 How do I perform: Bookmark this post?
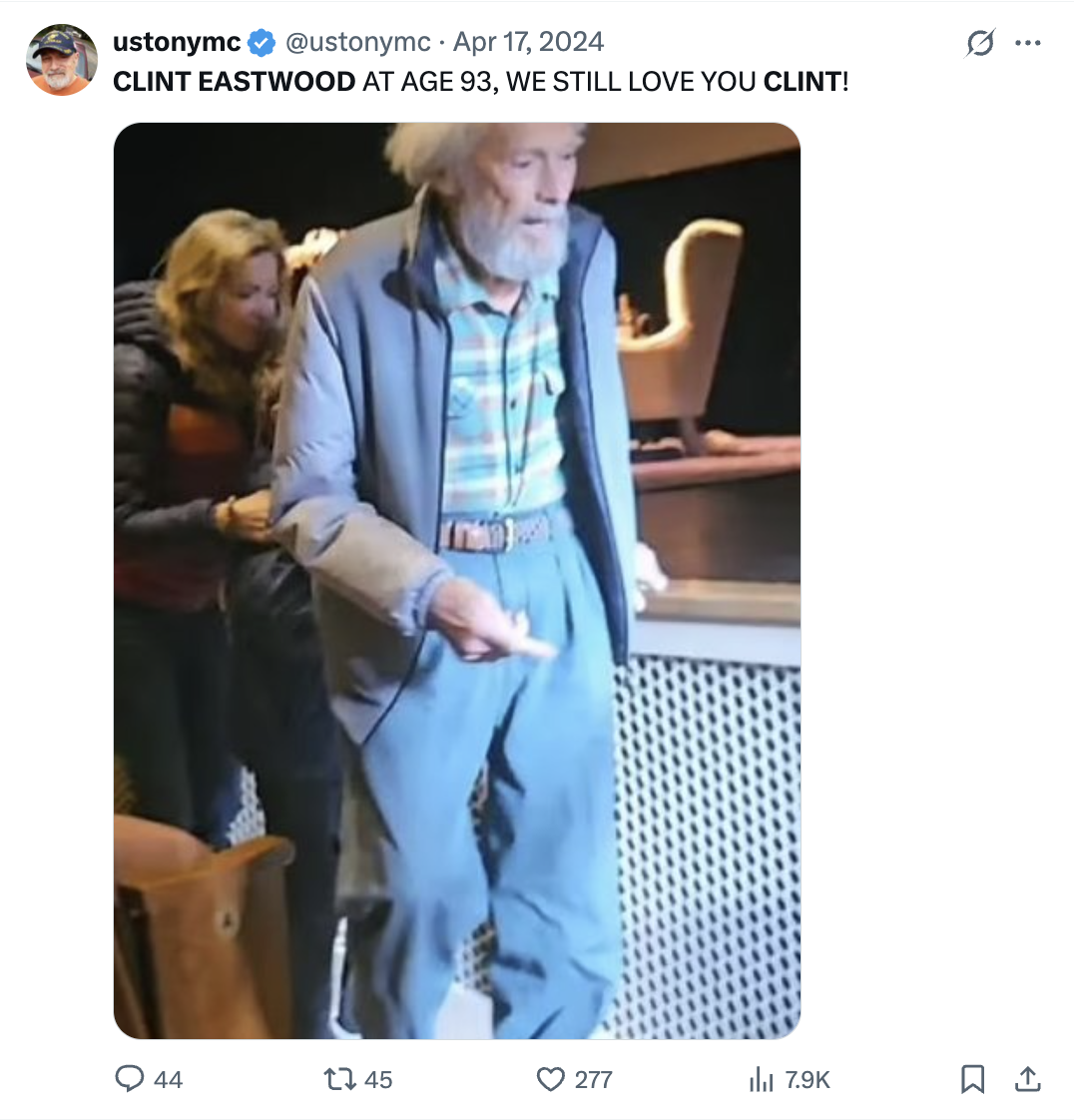[x=972, y=1078]
